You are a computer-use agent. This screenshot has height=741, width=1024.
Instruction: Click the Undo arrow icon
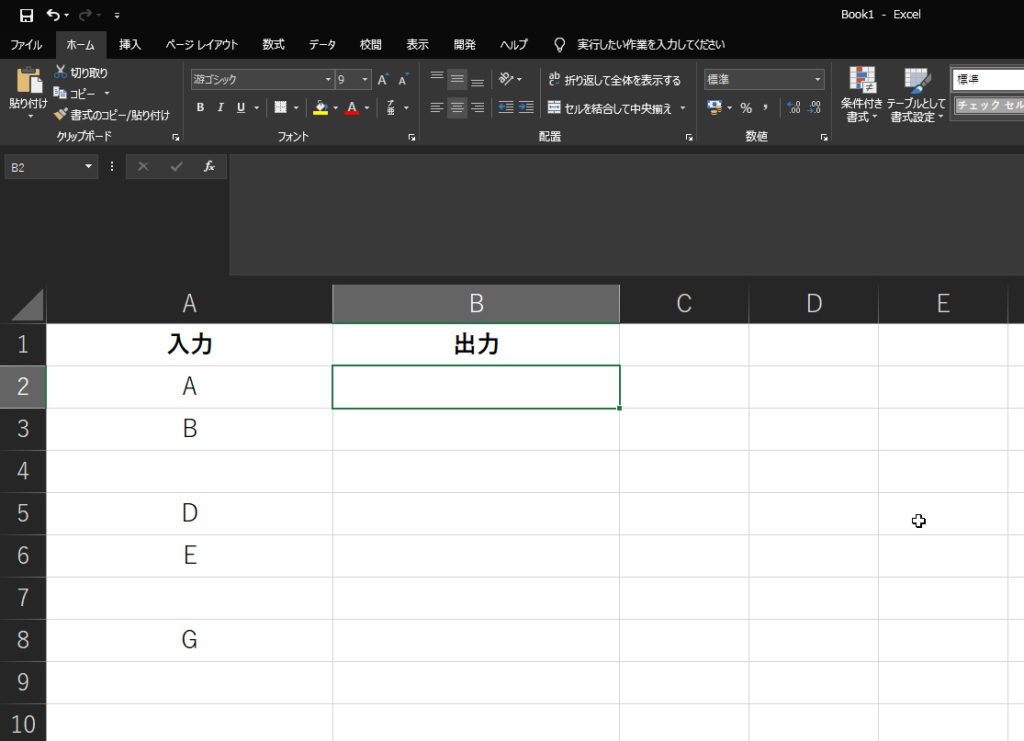(53, 15)
